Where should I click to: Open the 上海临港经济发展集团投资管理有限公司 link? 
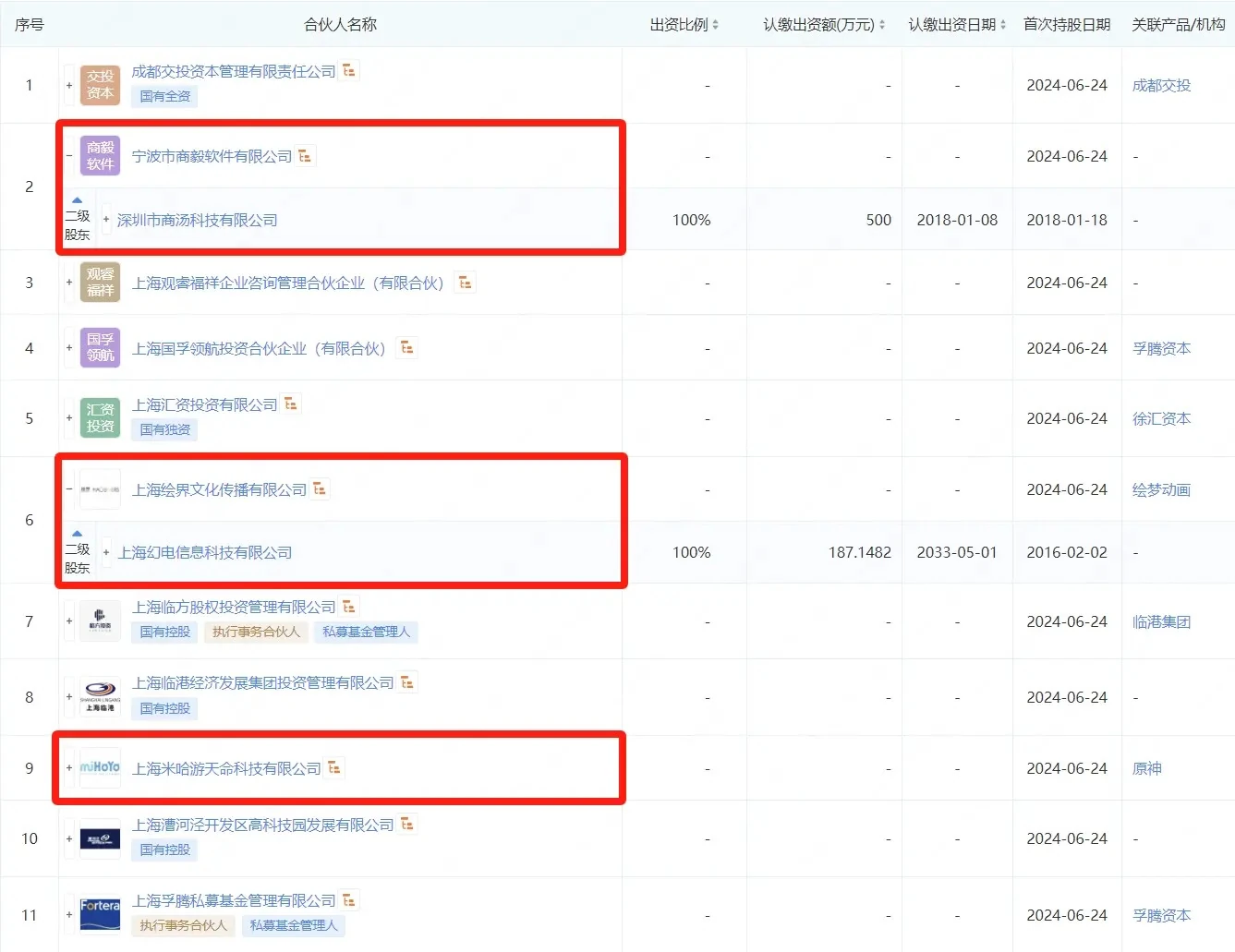click(263, 682)
